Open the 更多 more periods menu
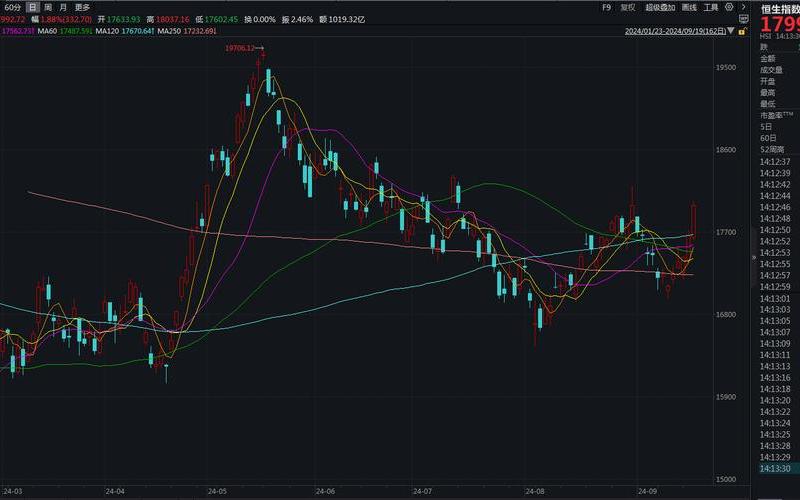This screenshot has width=800, height=500. pyautogui.click(x=82, y=7)
